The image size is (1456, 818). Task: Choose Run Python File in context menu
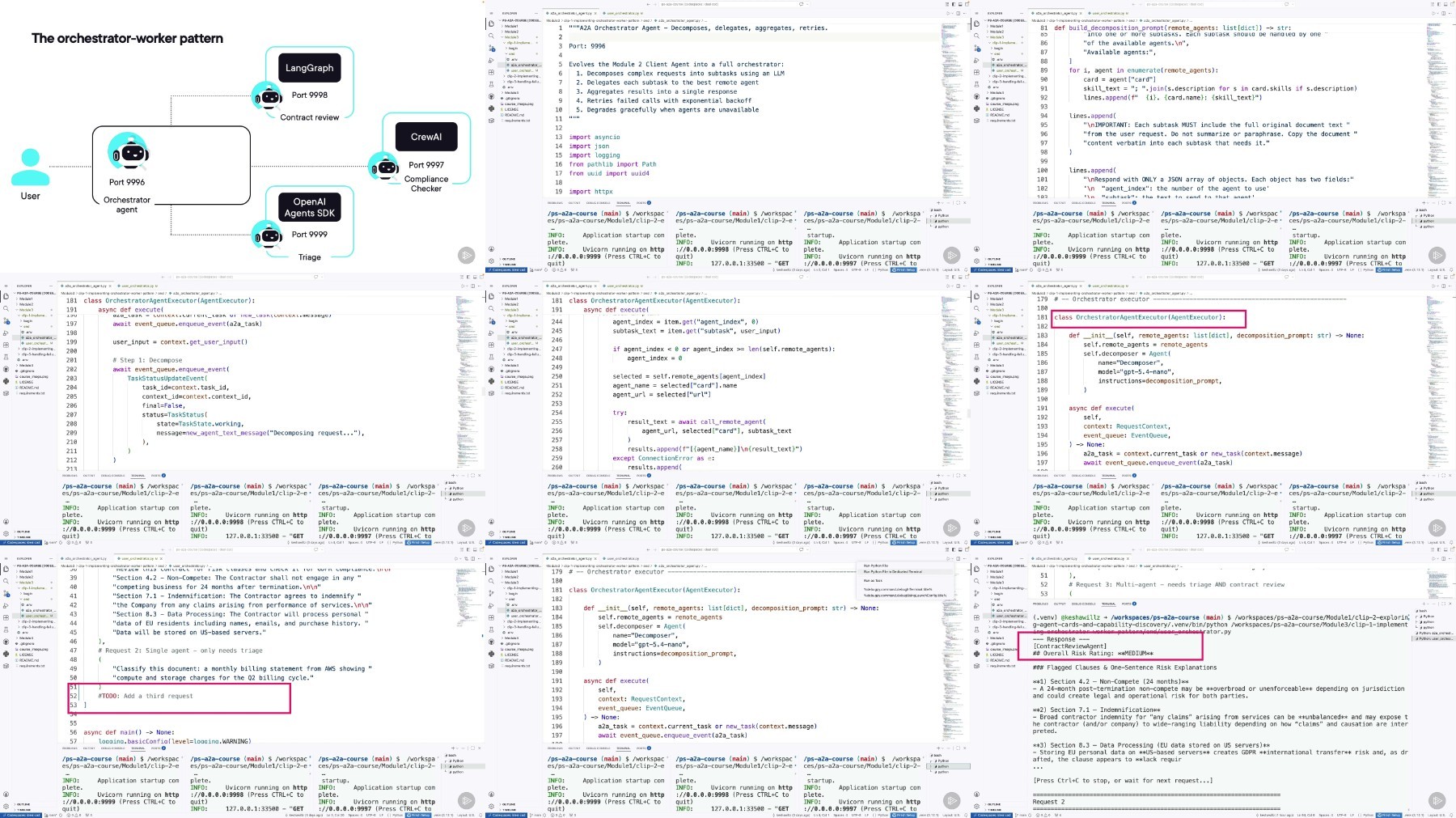tap(876, 566)
